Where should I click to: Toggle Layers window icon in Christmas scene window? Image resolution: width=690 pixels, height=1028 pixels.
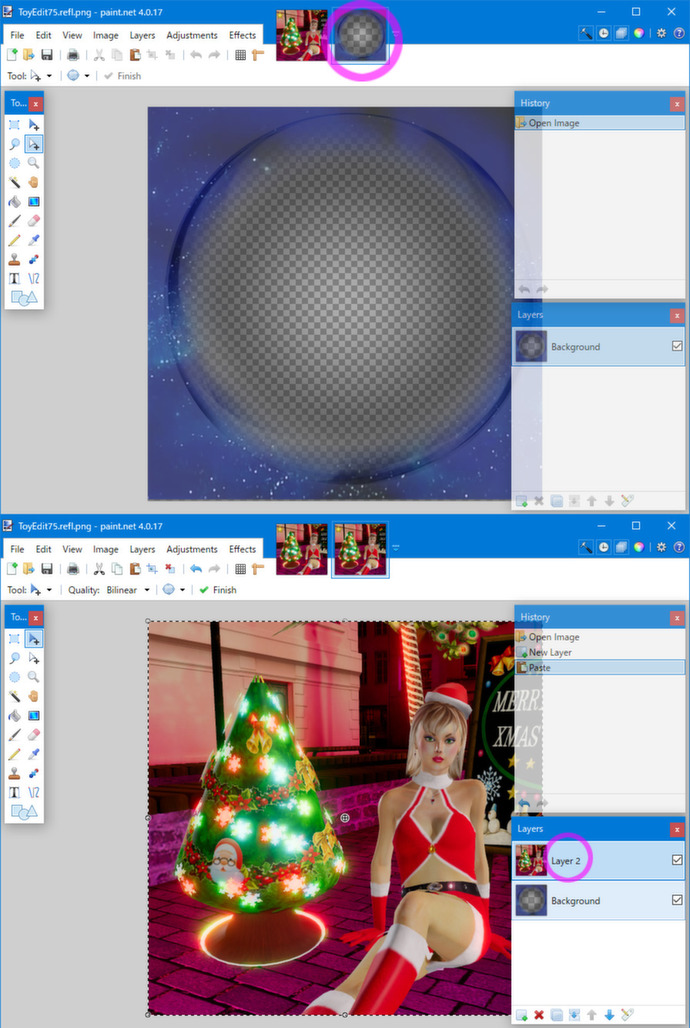[621, 547]
